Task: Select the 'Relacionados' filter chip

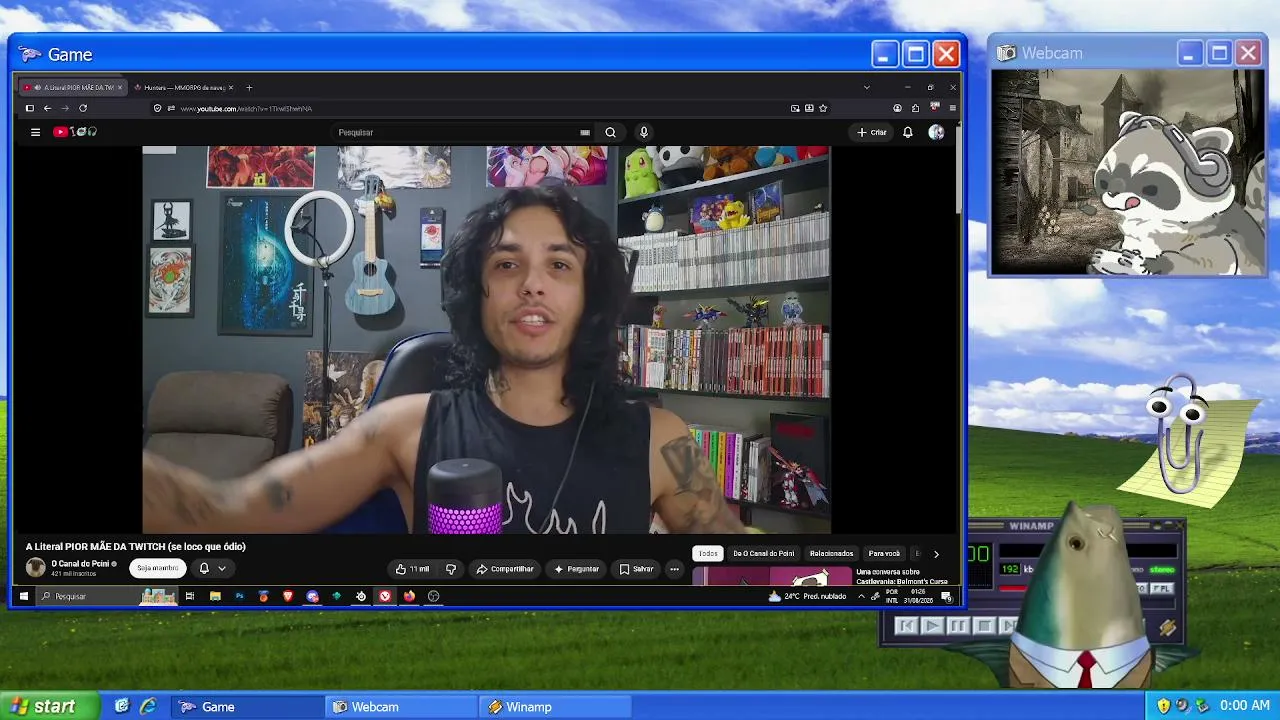Action: click(831, 554)
